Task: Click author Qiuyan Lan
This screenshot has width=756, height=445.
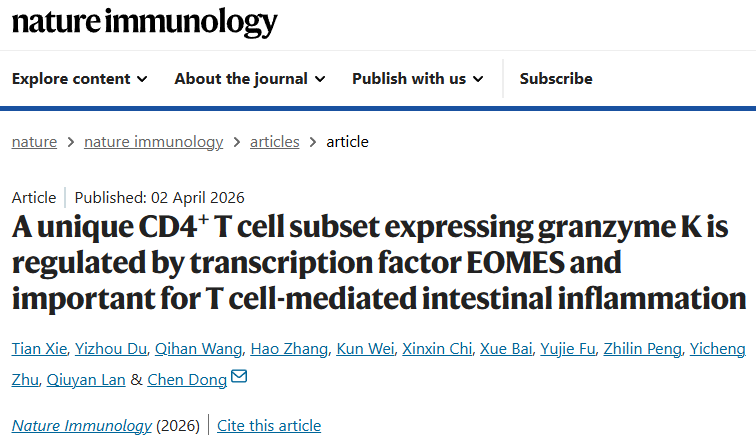Action: 83,379
